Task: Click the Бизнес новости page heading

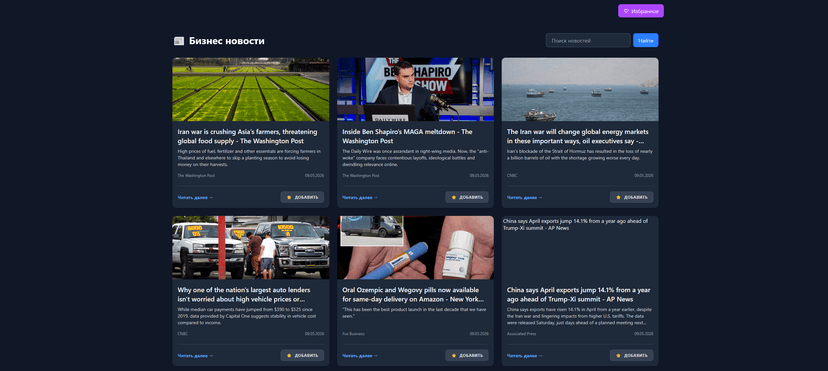Action: [x=227, y=41]
